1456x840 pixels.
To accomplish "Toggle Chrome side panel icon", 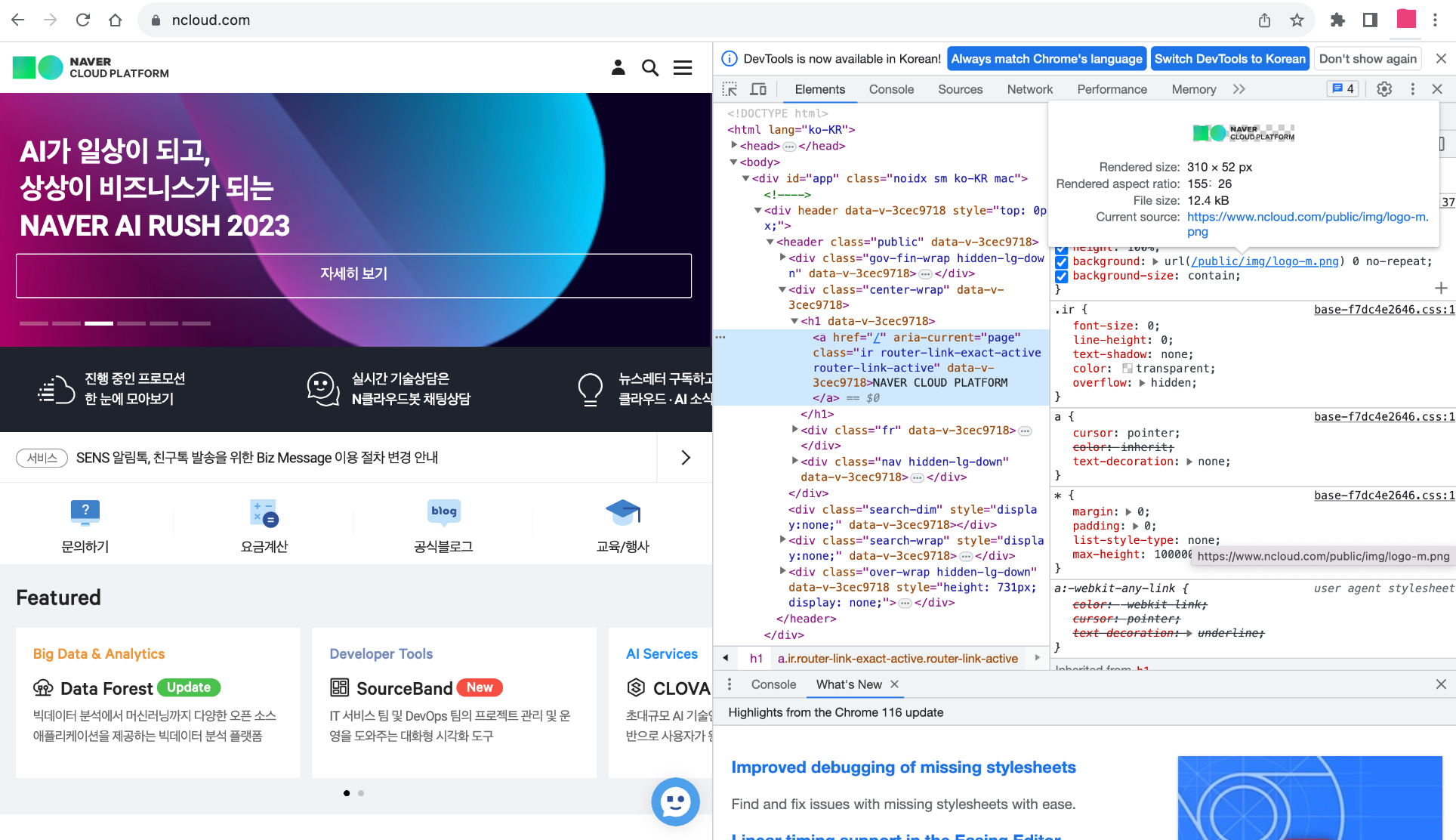I will (1370, 20).
